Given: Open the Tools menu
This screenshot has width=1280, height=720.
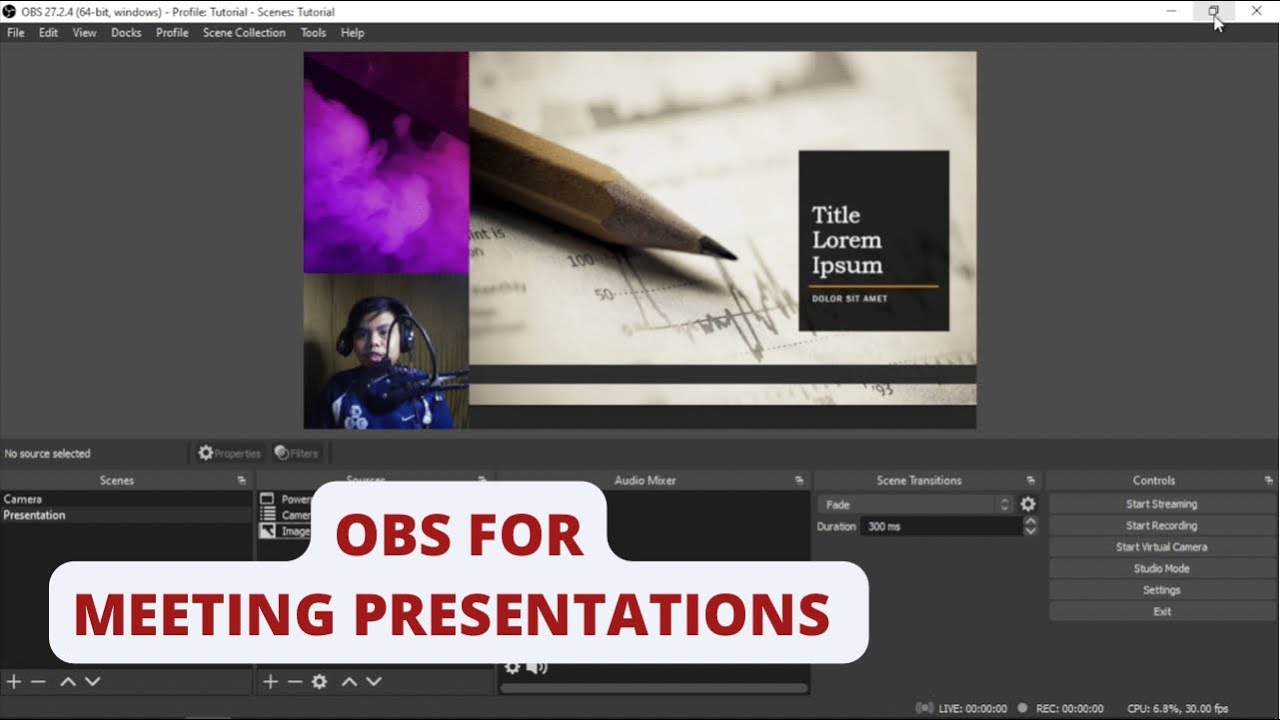Looking at the screenshot, I should click(x=313, y=32).
